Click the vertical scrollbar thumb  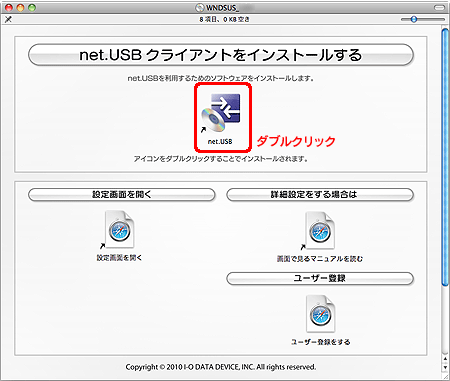445,157
